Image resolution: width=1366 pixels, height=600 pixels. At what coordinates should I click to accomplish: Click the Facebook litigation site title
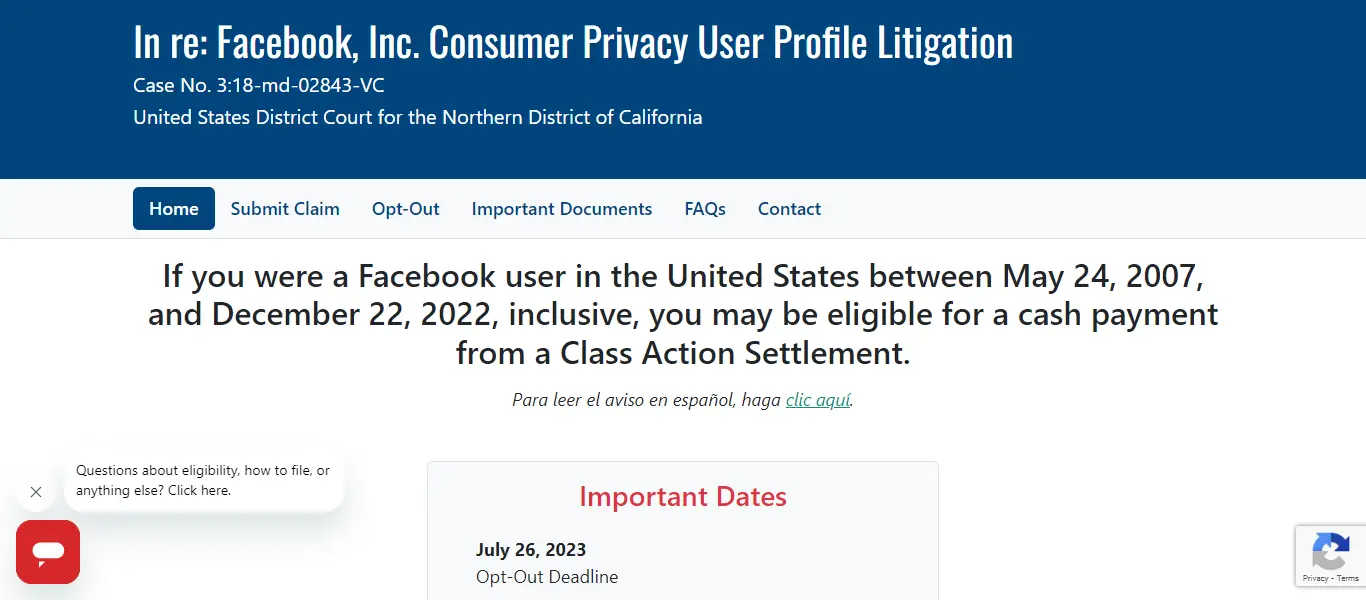[x=572, y=42]
